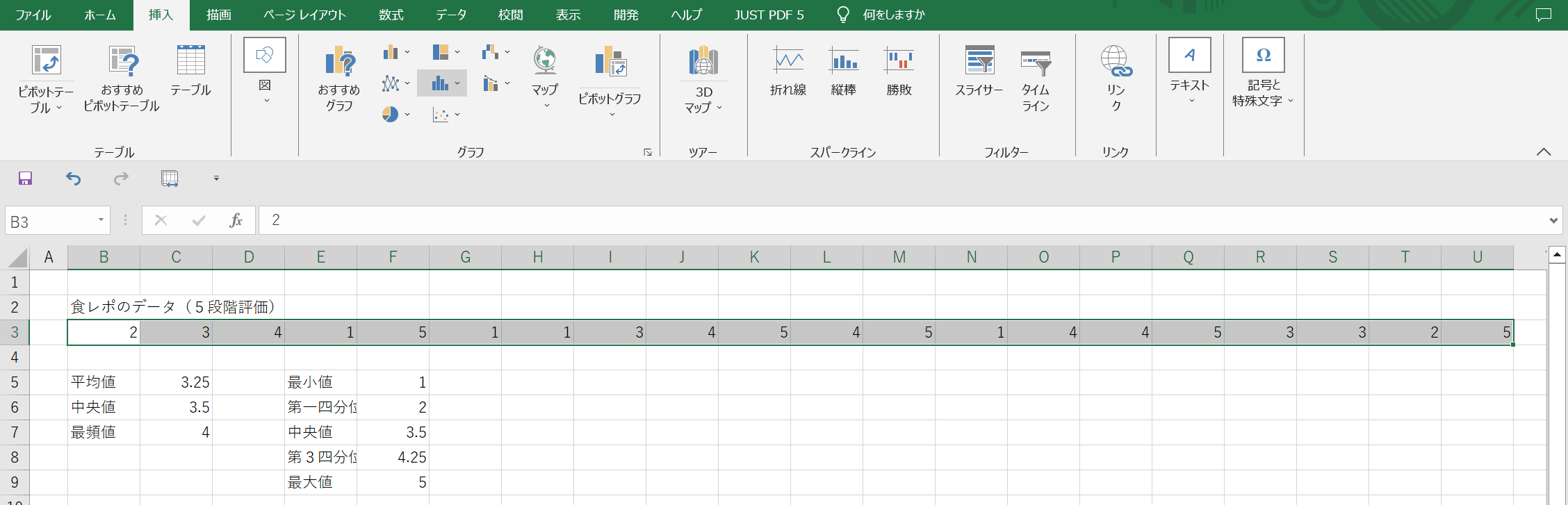Undo the last action
Image resolution: width=1568 pixels, height=505 pixels.
[x=73, y=179]
